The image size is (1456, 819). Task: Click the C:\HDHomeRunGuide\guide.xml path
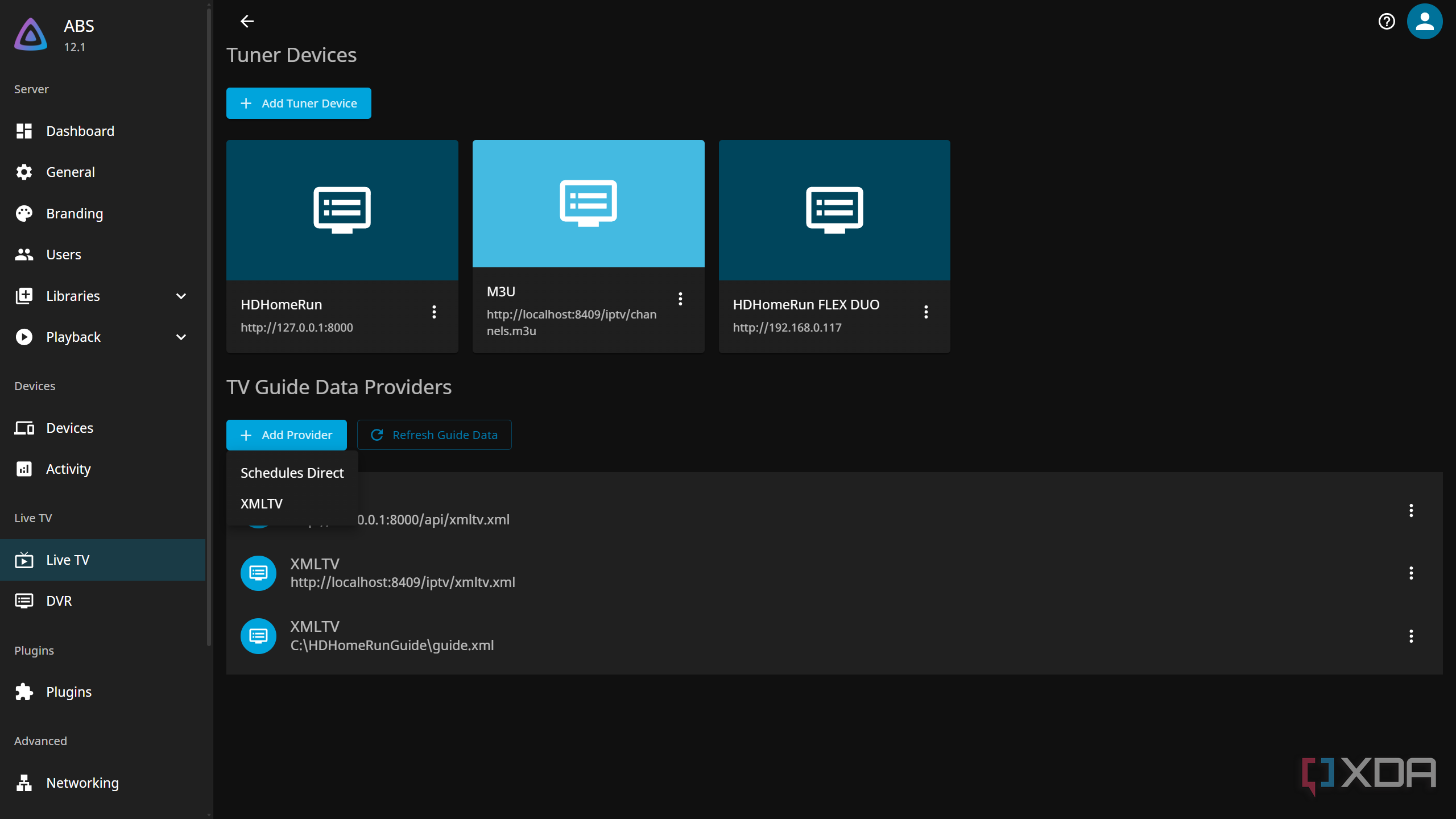tap(392, 645)
